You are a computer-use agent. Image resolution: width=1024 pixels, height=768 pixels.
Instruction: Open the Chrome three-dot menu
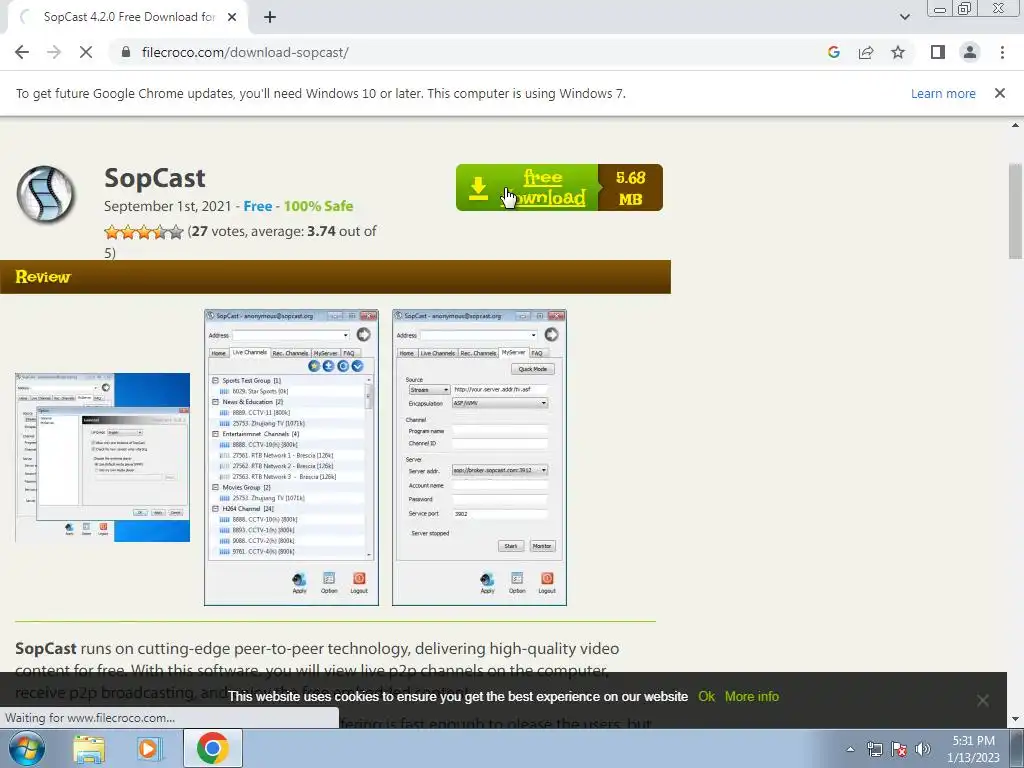pyautogui.click(x=1002, y=52)
